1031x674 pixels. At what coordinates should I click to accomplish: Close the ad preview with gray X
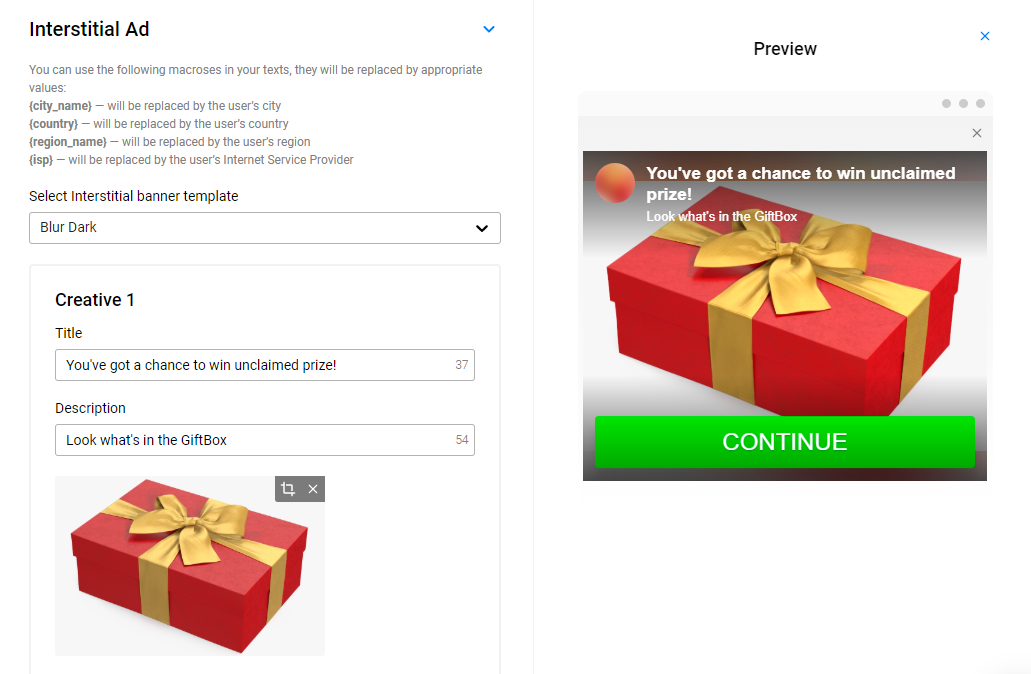click(x=976, y=133)
